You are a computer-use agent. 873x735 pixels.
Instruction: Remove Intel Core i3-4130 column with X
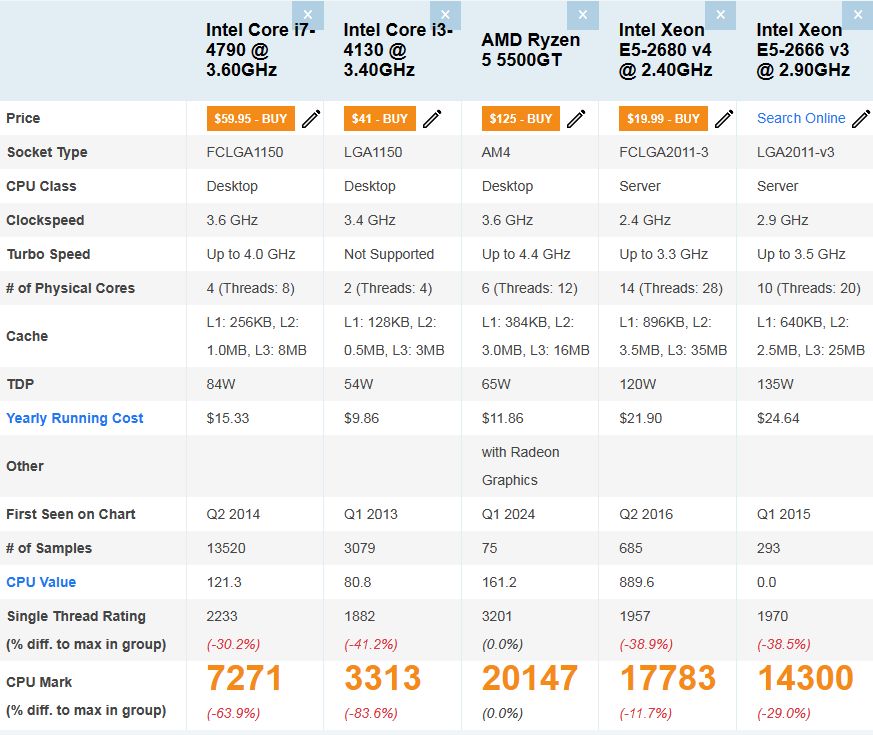point(445,15)
